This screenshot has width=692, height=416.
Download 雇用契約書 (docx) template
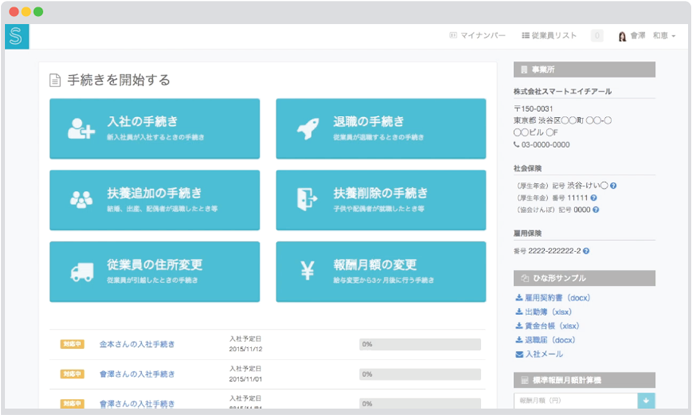[x=553, y=298]
